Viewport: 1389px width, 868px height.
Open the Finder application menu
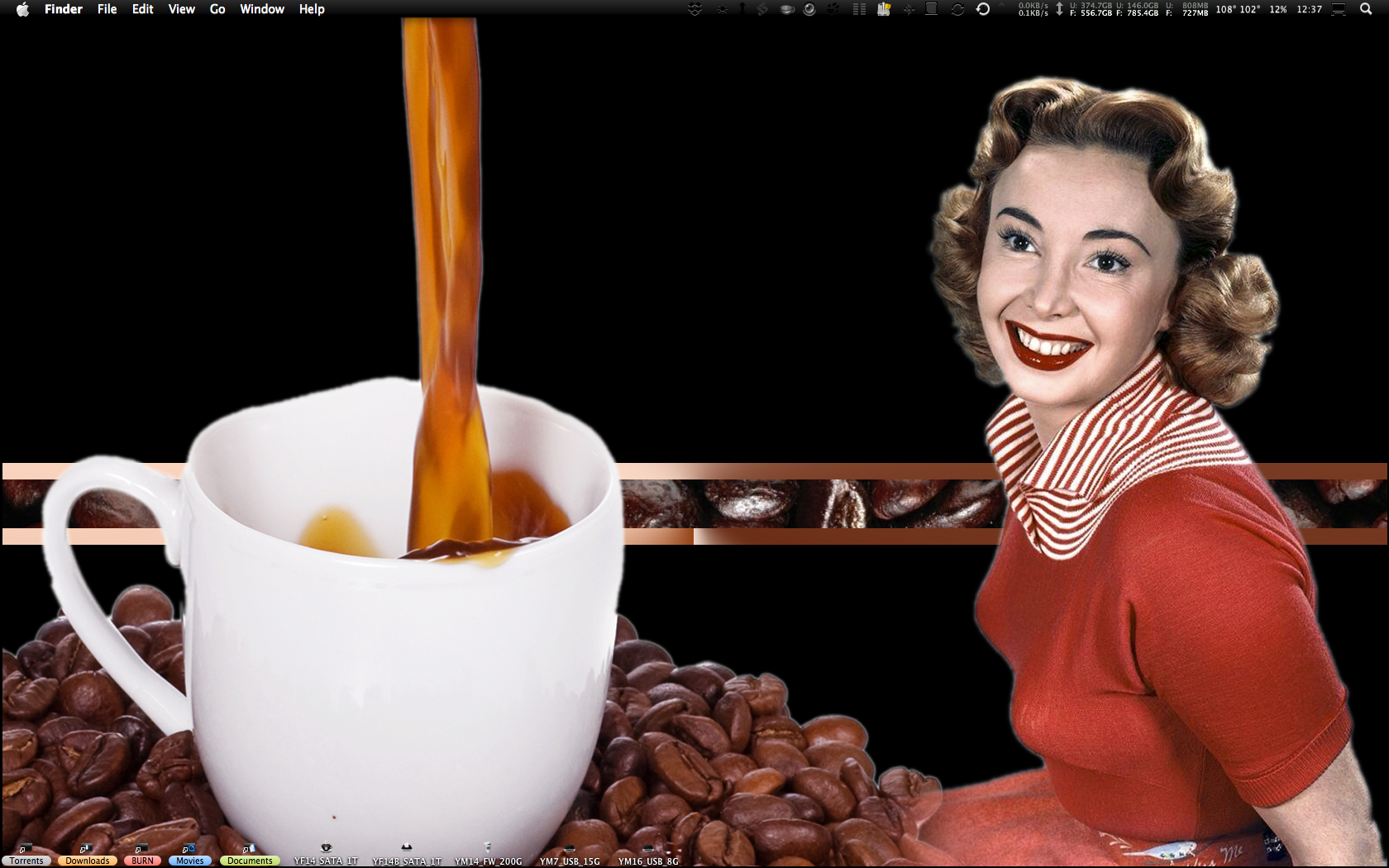click(64, 9)
